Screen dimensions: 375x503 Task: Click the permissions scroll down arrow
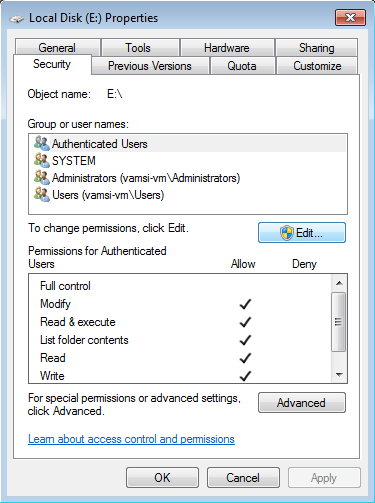tap(339, 375)
